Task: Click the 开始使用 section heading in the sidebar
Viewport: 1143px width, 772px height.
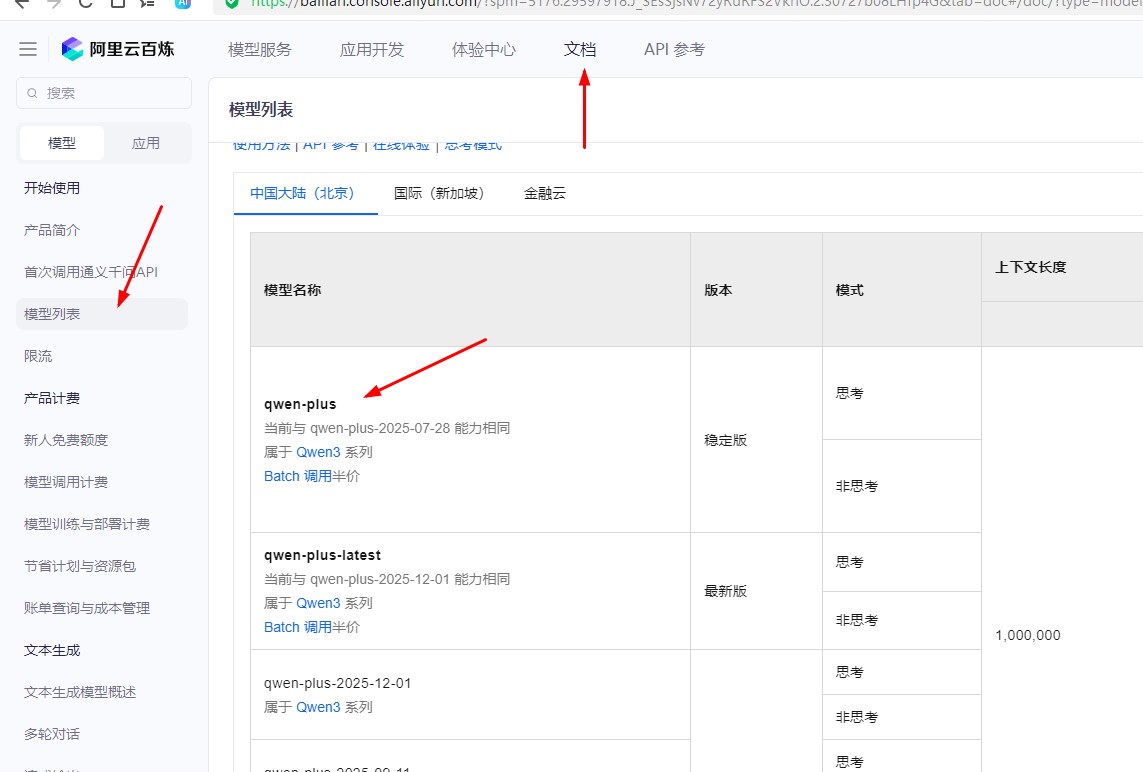Action: tap(52, 188)
